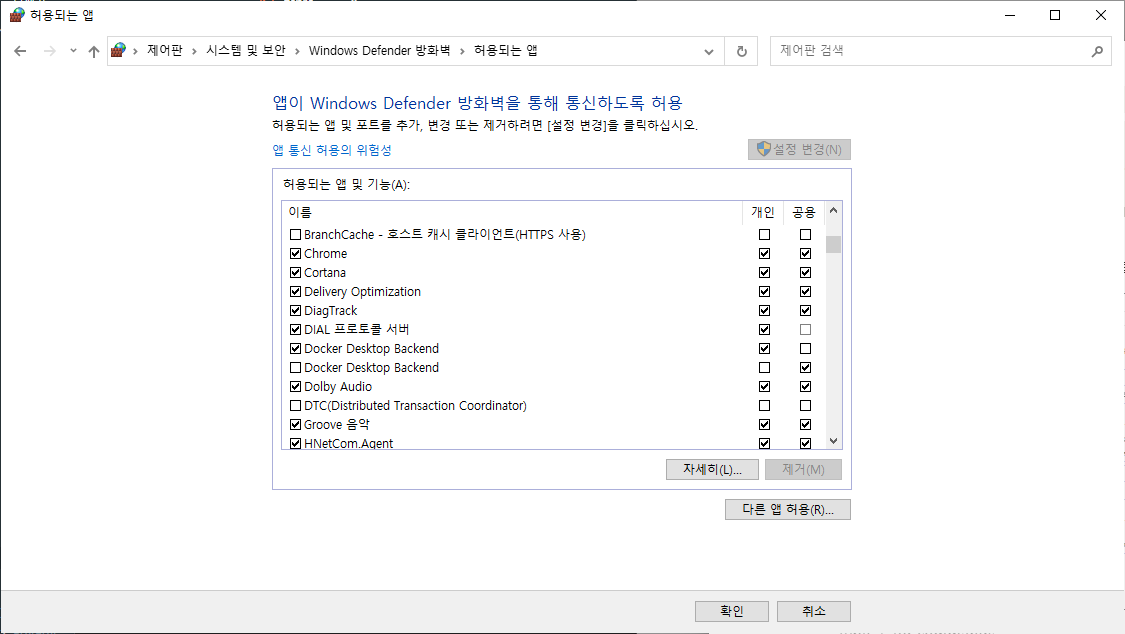Toggle Chrome name checkbox

tap(295, 253)
